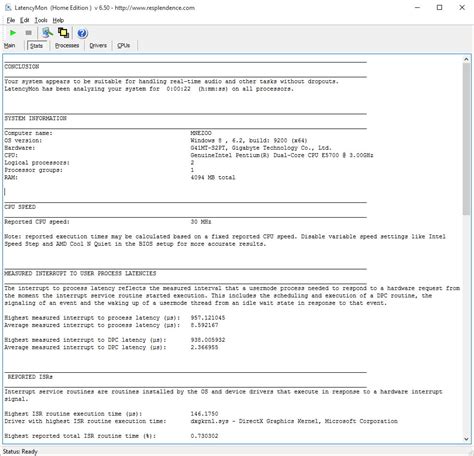Click the SYSTEM INFORMATION heading

[36, 118]
